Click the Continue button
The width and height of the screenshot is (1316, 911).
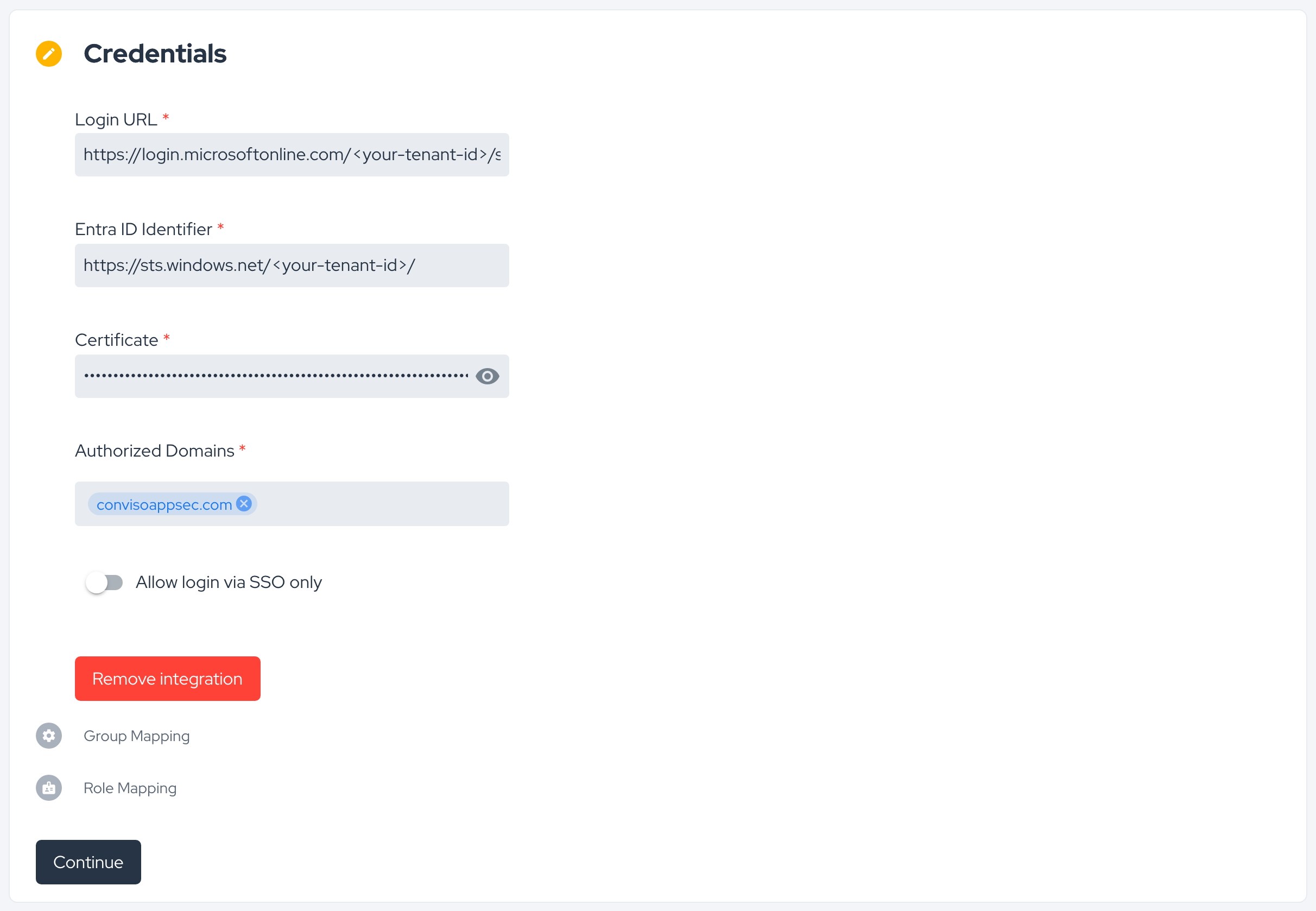click(88, 862)
